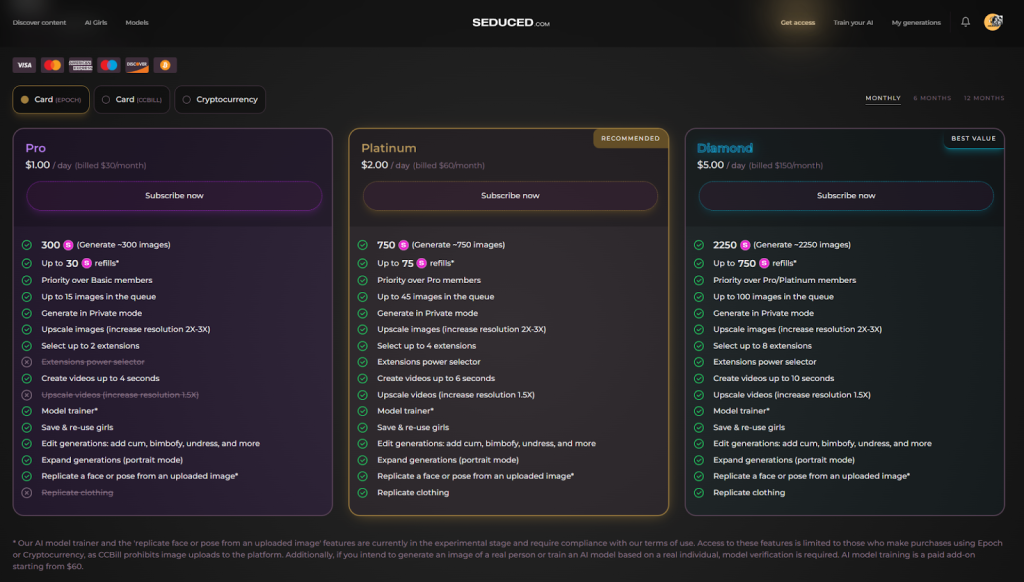Click the $5.00 / day price

721,165
